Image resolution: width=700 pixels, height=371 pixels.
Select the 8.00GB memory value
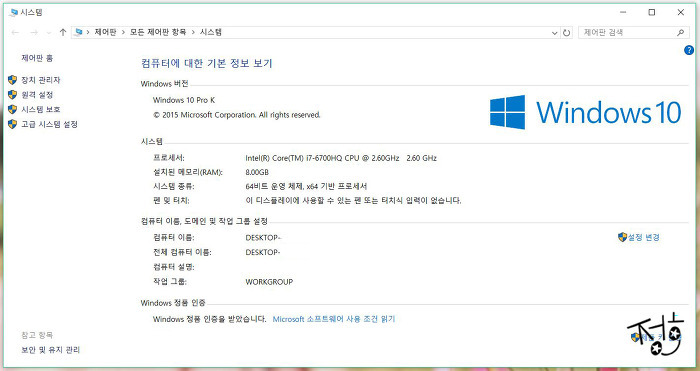pyautogui.click(x=257, y=172)
